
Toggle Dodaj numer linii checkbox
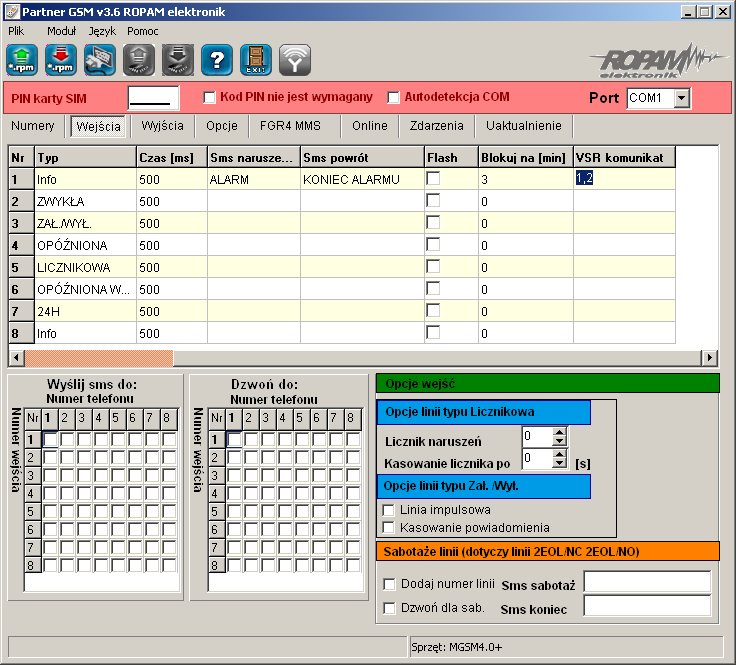coord(389,584)
